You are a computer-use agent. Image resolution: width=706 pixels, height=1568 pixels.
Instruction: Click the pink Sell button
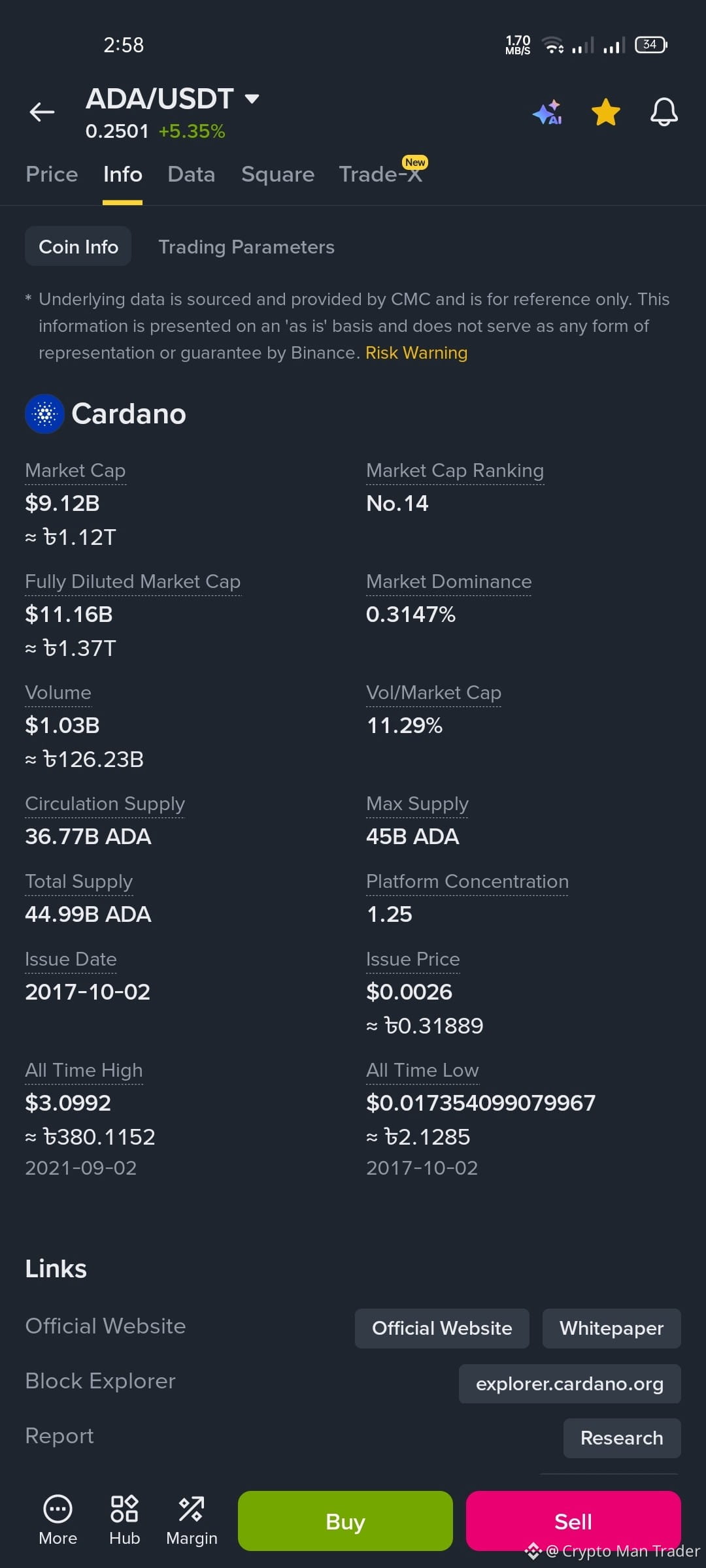(x=573, y=1521)
